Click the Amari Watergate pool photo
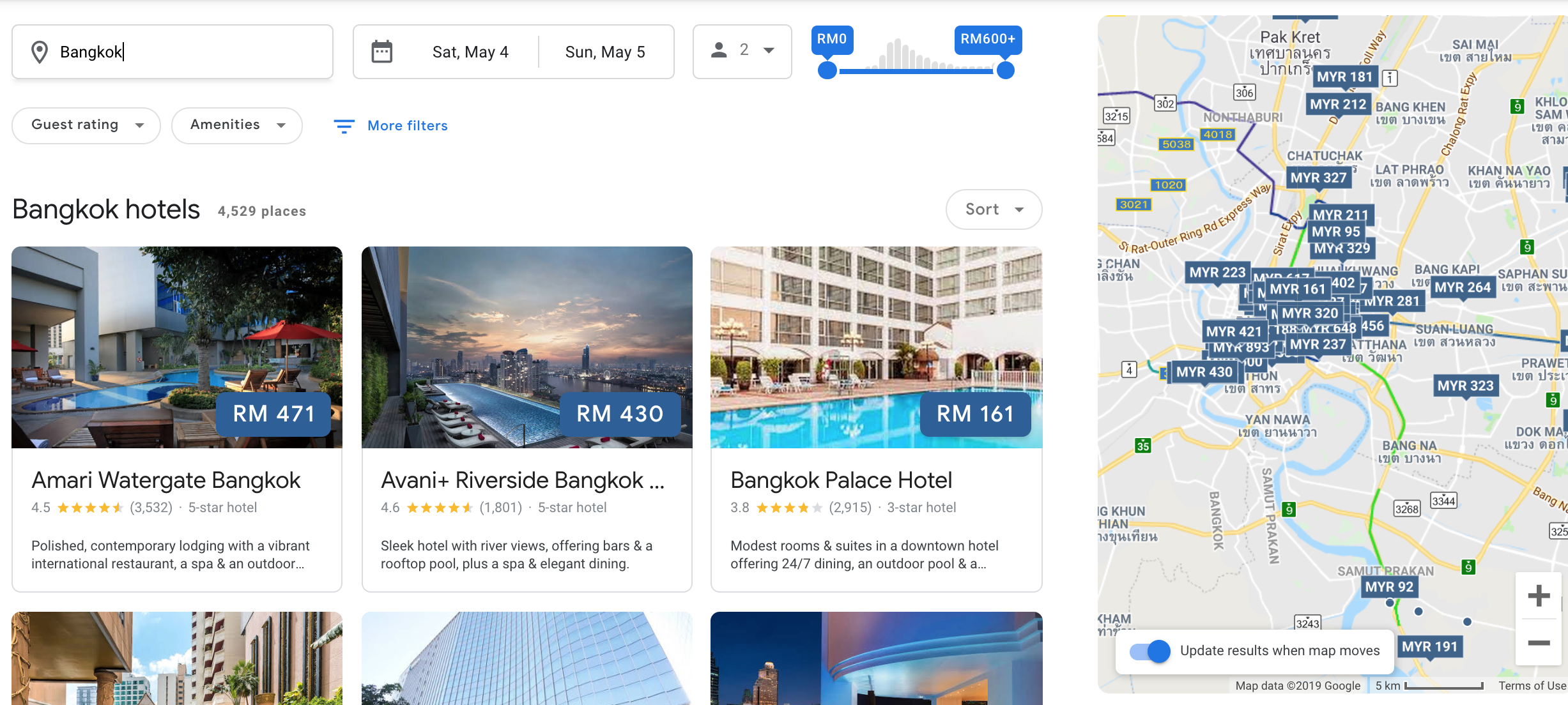 pos(177,347)
